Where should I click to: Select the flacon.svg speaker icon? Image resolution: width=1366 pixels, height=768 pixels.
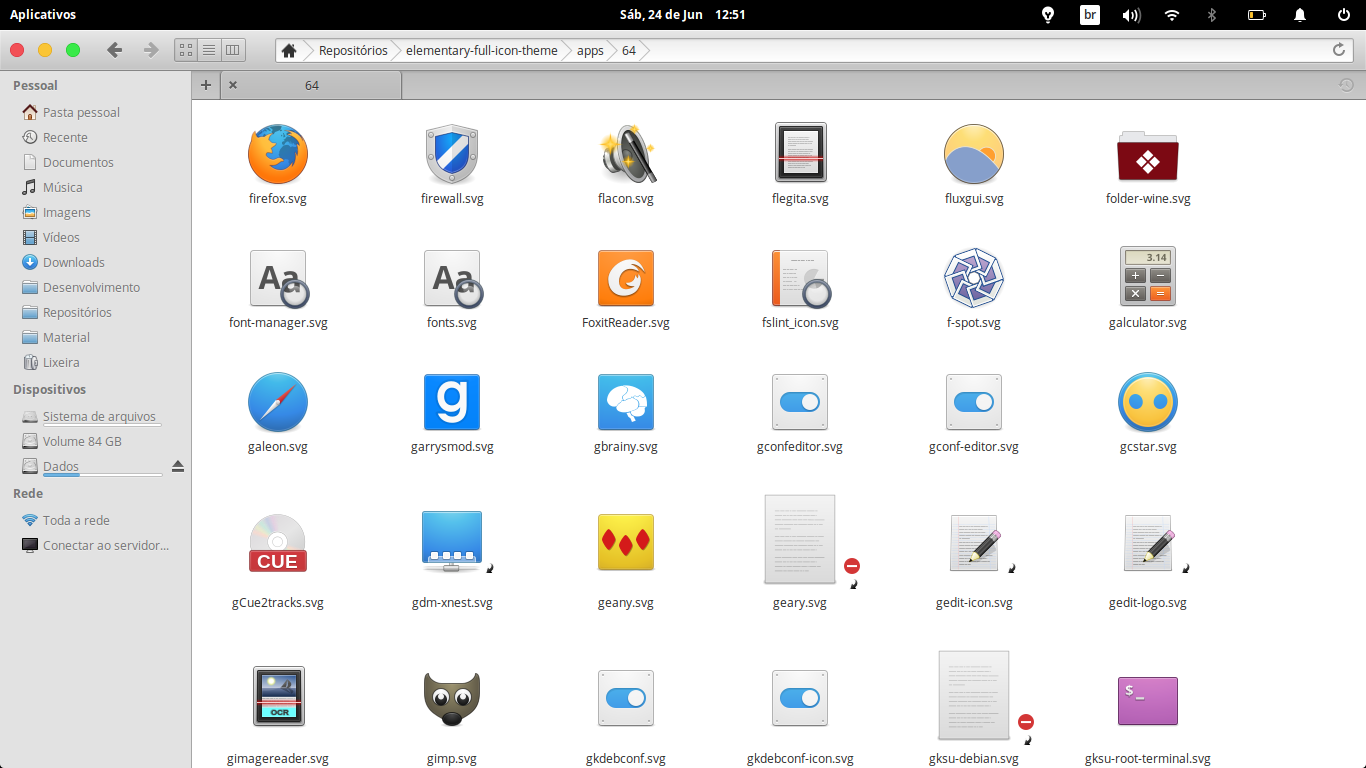click(x=626, y=154)
